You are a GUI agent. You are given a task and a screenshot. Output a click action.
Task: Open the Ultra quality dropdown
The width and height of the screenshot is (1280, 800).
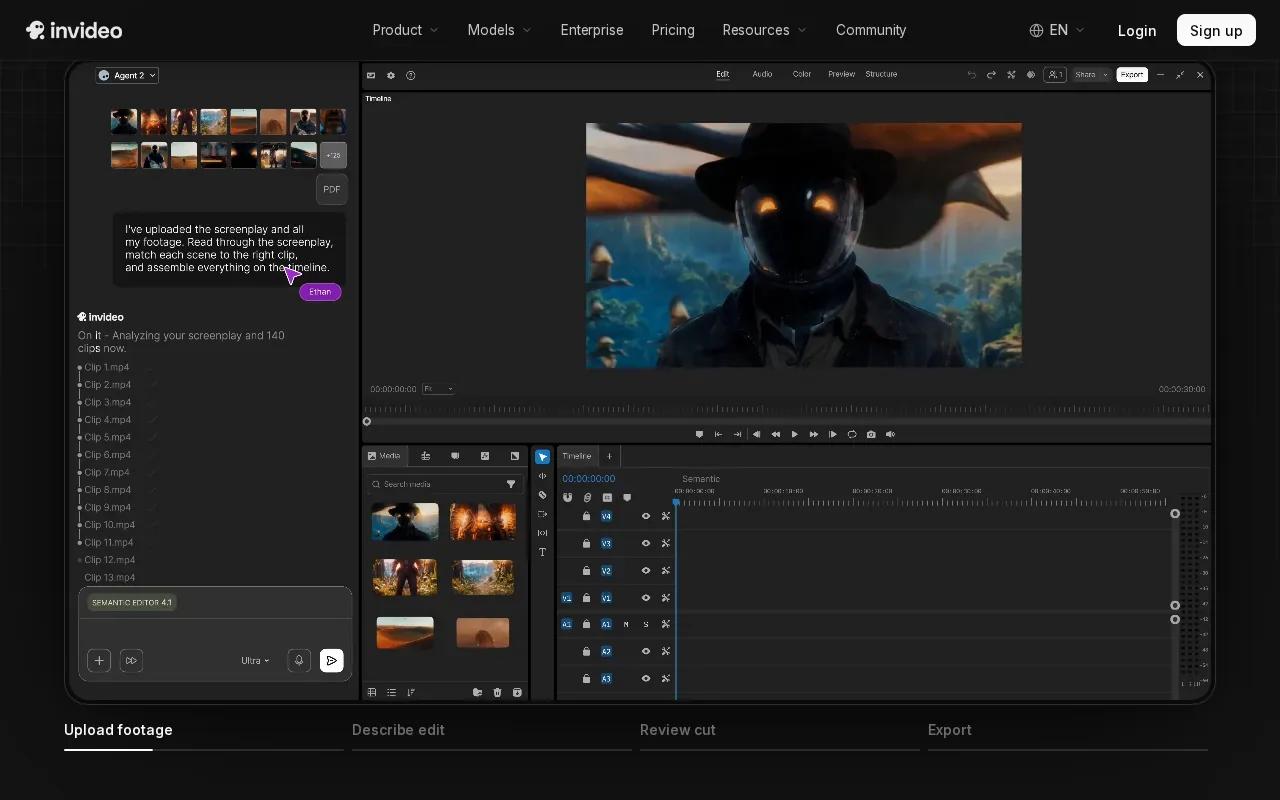(x=255, y=660)
